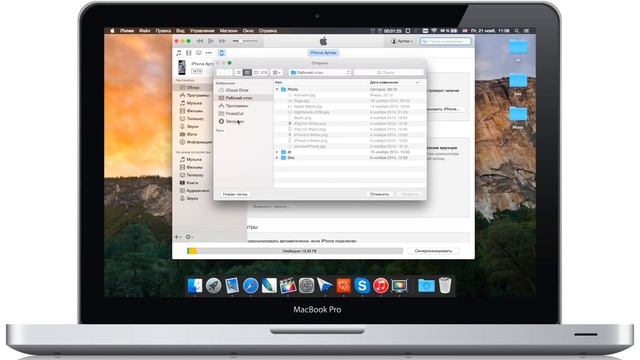Viewport: 640px width, 360px height.
Task: Open the arrange-by dropdown in Open dialog
Action: click(277, 72)
